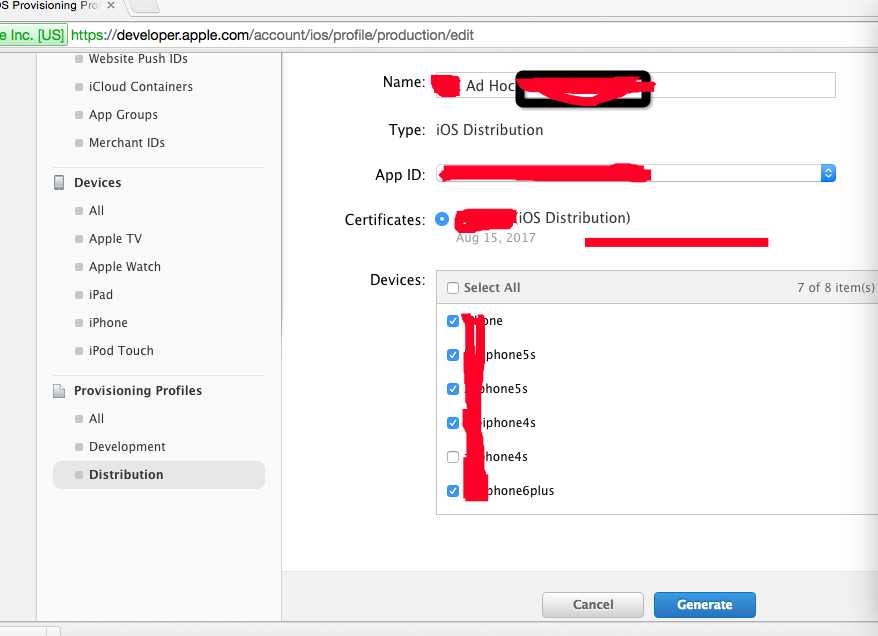Click the bullet icon beside iPhone
Viewport: 878px width, 636px height.
pos(79,322)
